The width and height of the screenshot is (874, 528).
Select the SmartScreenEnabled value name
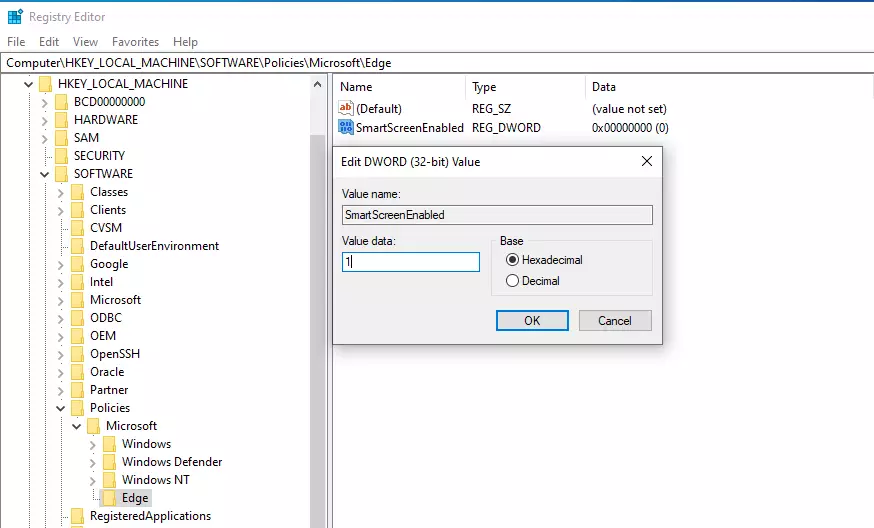click(410, 128)
